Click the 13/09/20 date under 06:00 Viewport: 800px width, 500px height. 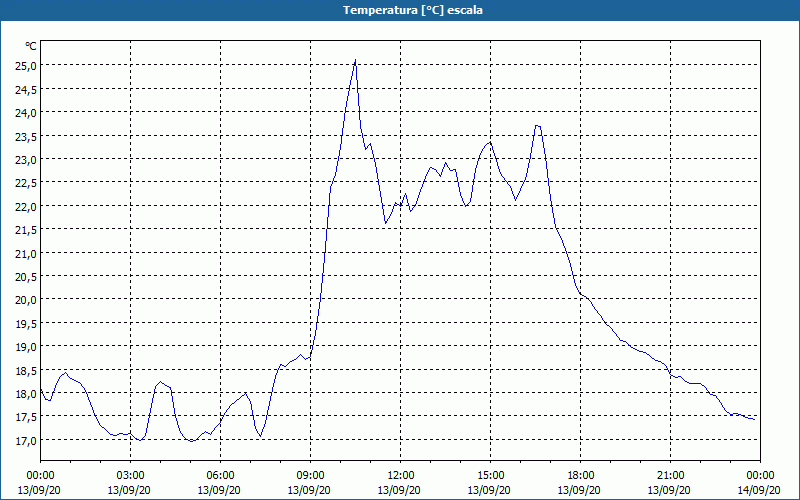pos(219,491)
